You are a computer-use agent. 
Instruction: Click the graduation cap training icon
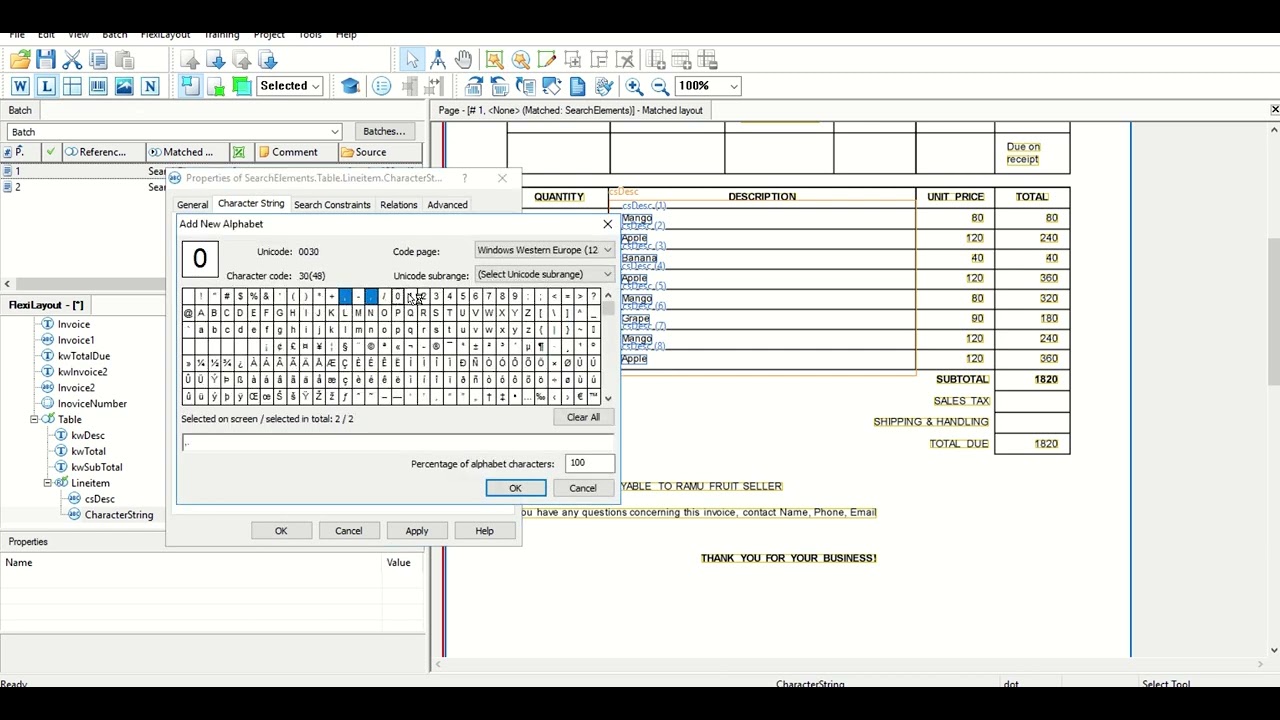[x=350, y=87]
